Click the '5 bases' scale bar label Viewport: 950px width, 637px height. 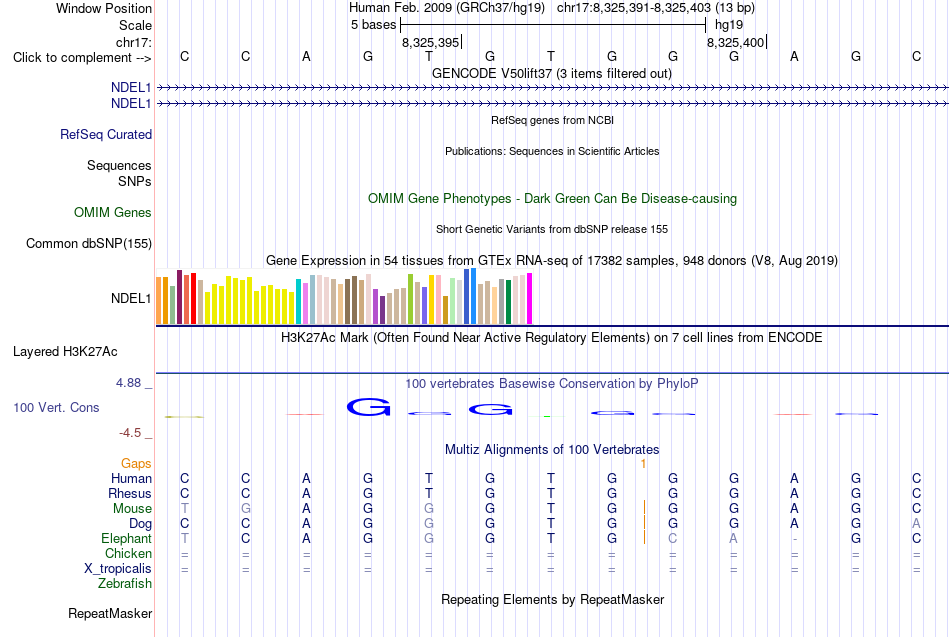(373, 25)
